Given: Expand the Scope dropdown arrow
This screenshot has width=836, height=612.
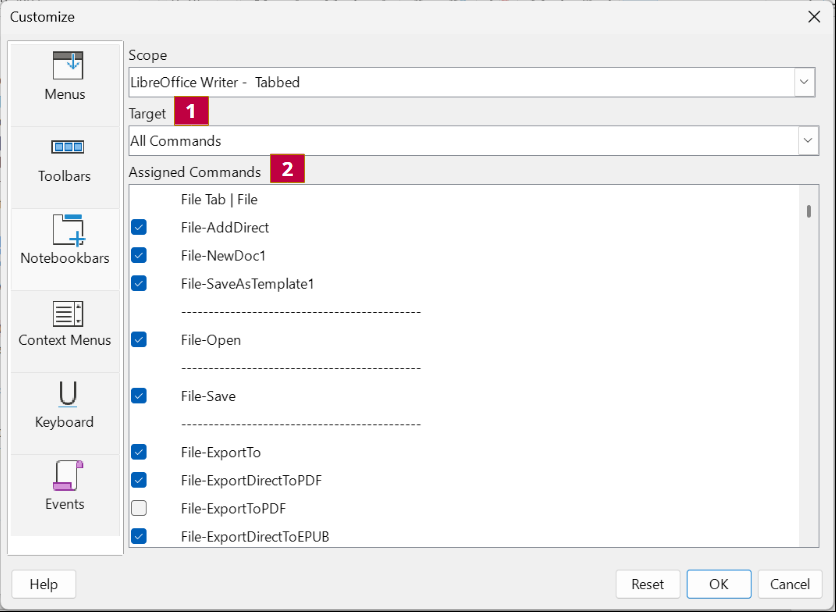Looking at the screenshot, I should pos(804,82).
